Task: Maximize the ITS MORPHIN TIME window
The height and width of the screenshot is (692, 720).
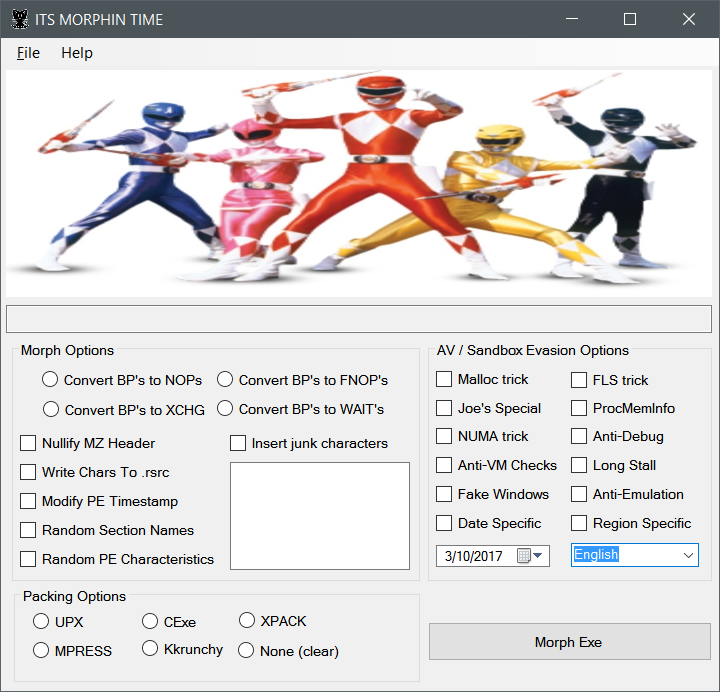Action: pyautogui.click(x=630, y=19)
